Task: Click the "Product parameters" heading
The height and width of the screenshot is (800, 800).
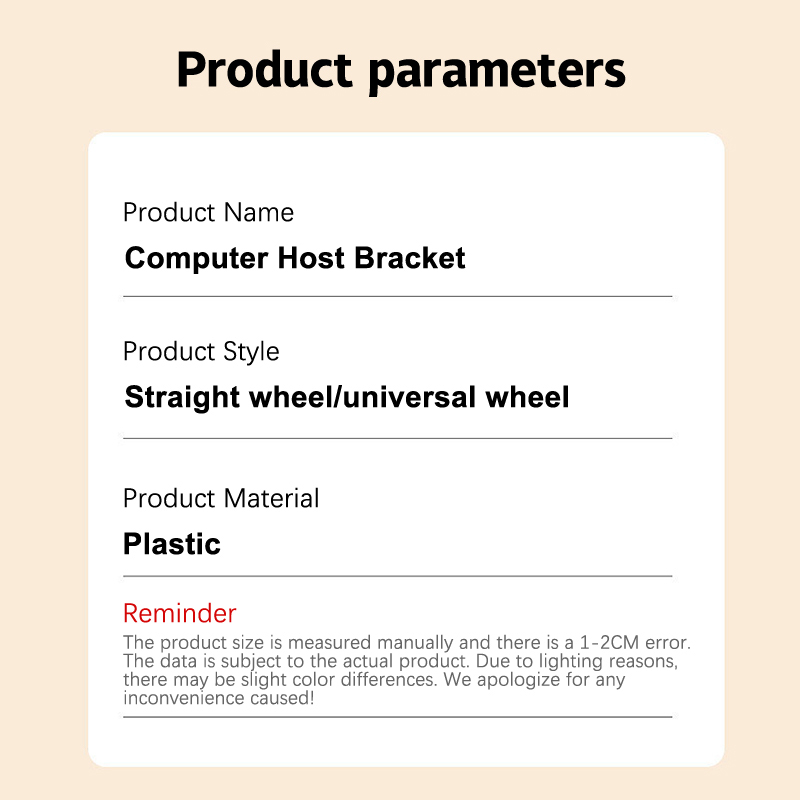Action: click(400, 70)
